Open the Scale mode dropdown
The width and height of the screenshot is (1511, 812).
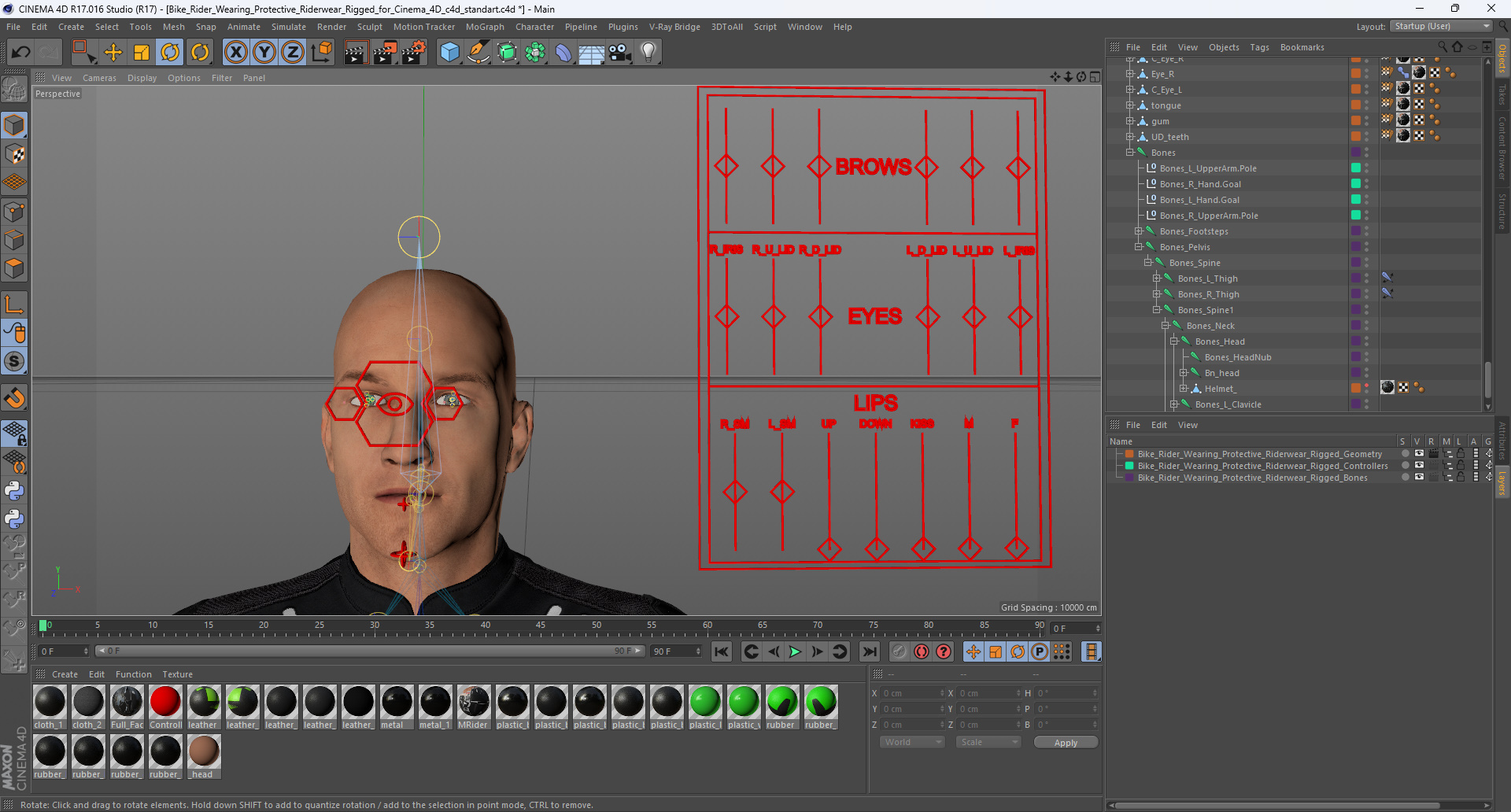coord(988,742)
